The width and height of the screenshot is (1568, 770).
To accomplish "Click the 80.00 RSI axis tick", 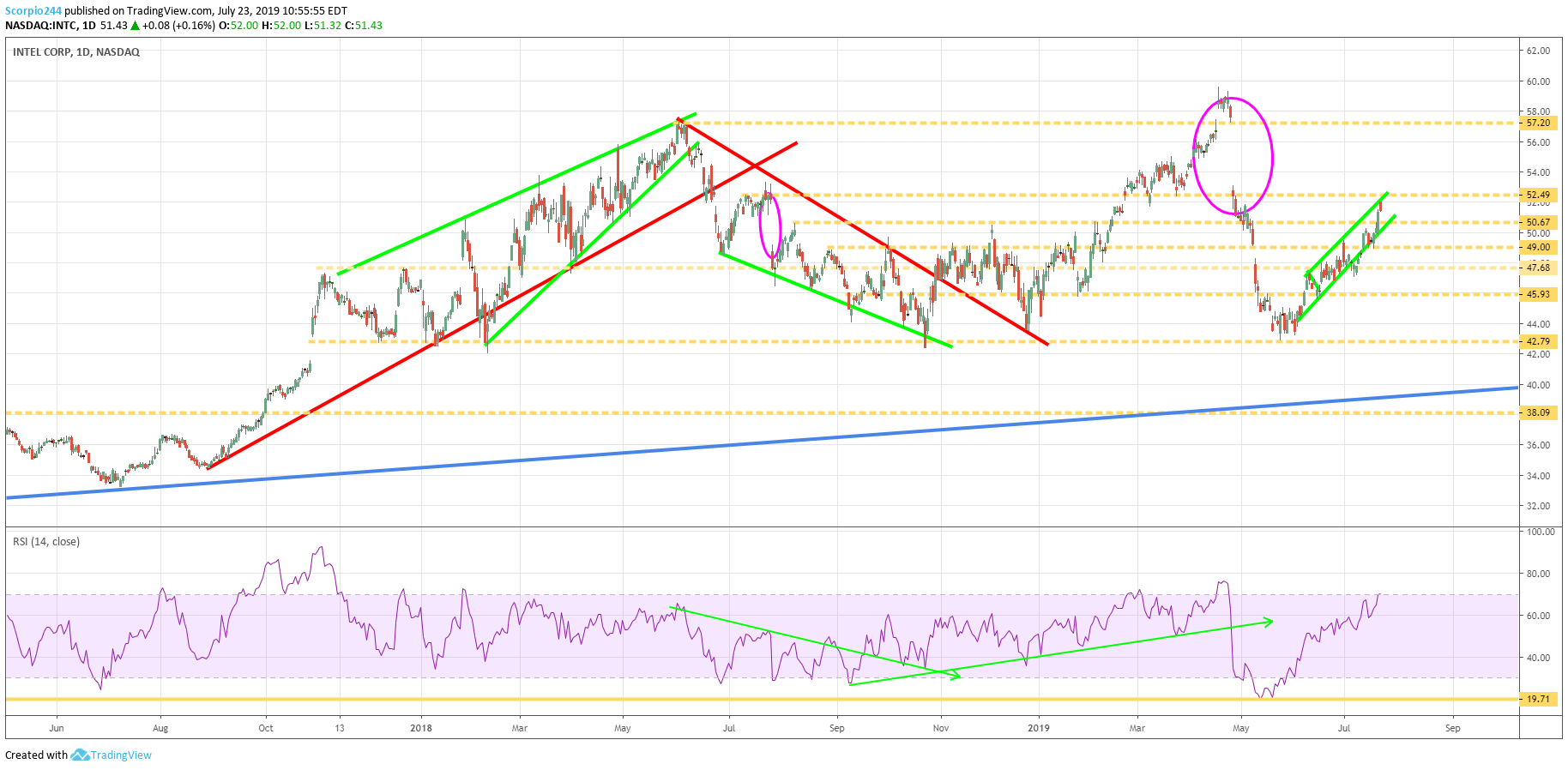I will point(1538,574).
